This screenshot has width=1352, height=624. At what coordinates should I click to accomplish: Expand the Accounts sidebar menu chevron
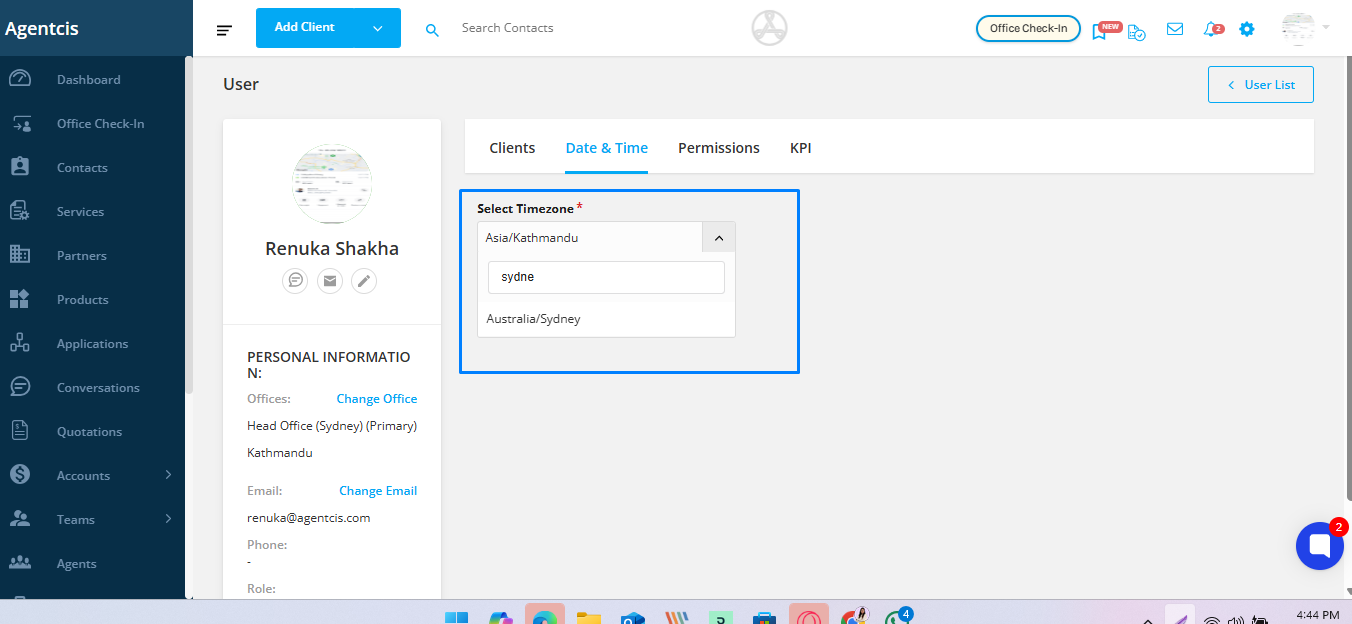[168, 475]
